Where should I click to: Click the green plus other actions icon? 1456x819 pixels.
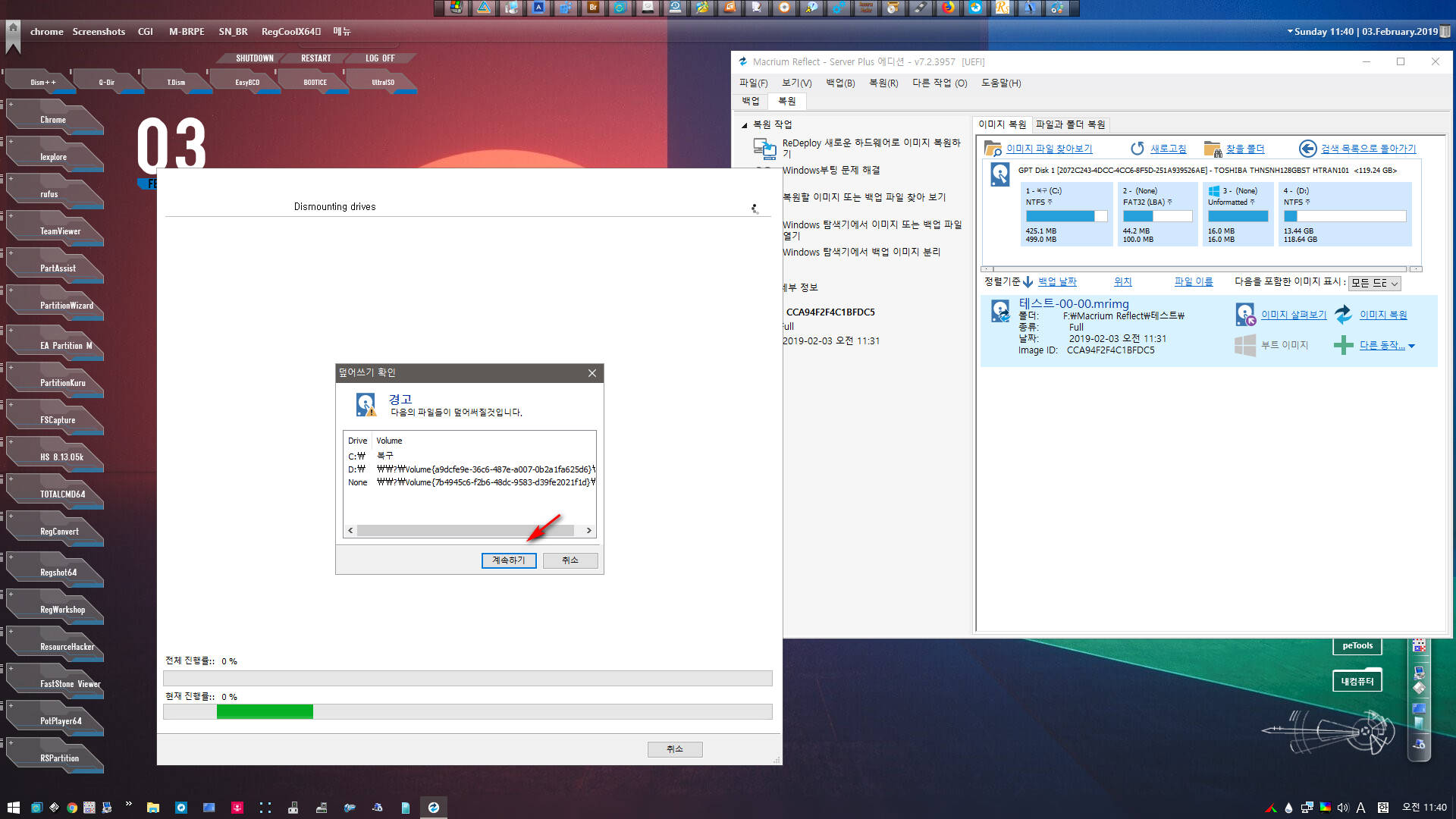tap(1343, 345)
